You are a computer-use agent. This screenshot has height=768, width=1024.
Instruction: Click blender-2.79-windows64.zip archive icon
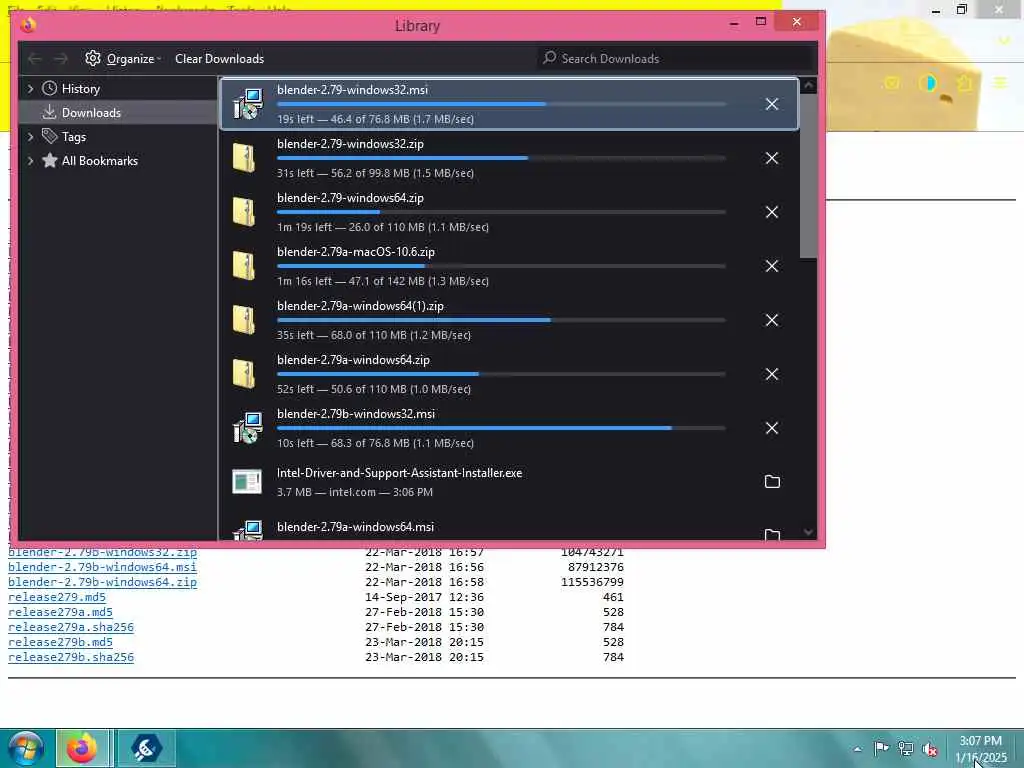click(244, 212)
